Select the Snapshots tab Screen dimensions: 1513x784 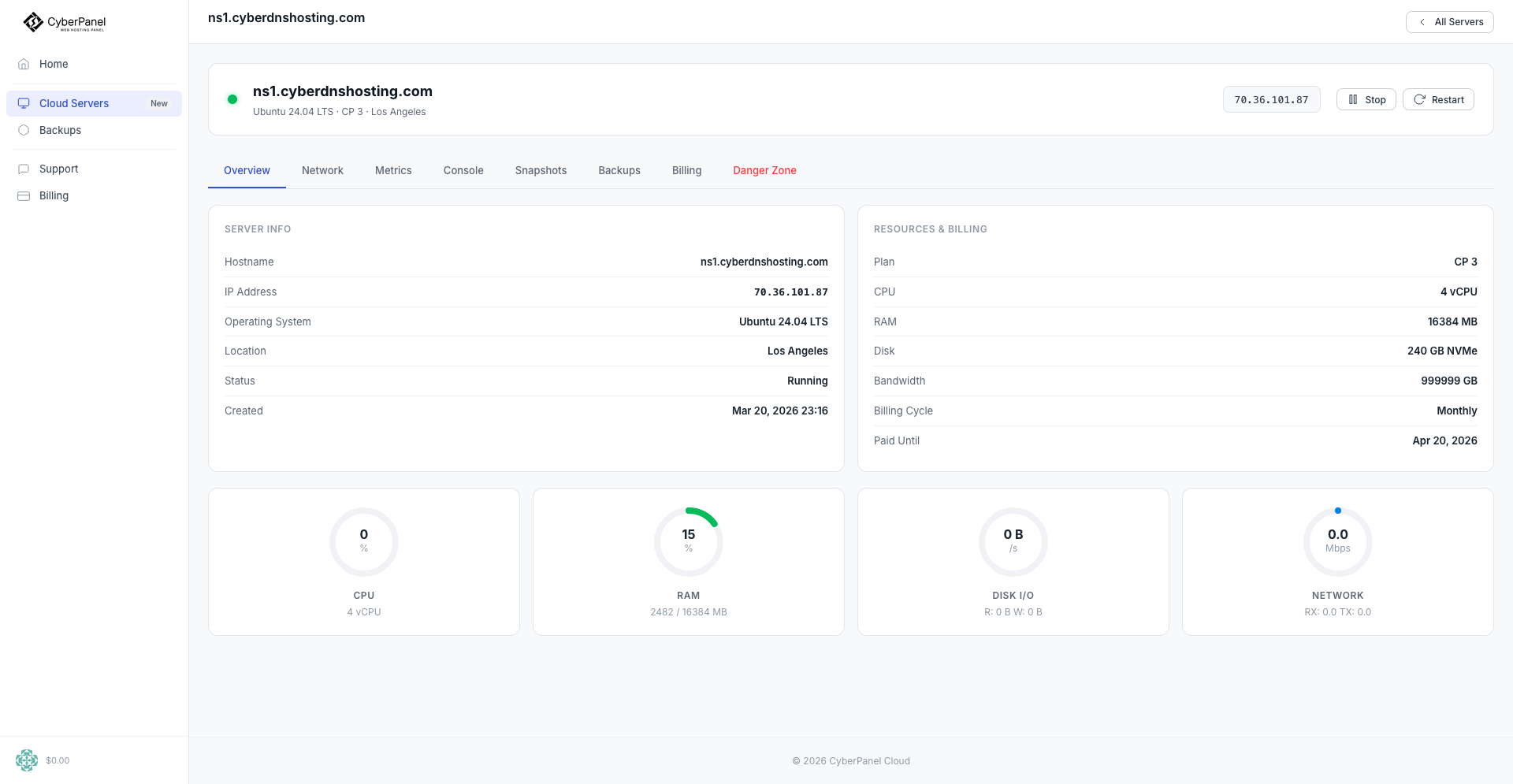(541, 170)
